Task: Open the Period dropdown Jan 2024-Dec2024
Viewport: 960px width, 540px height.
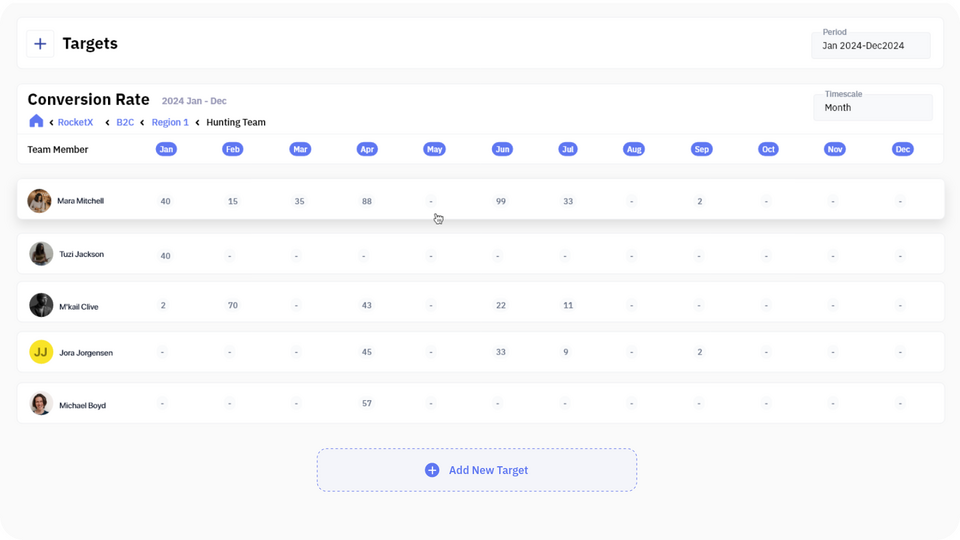Action: [x=871, y=45]
